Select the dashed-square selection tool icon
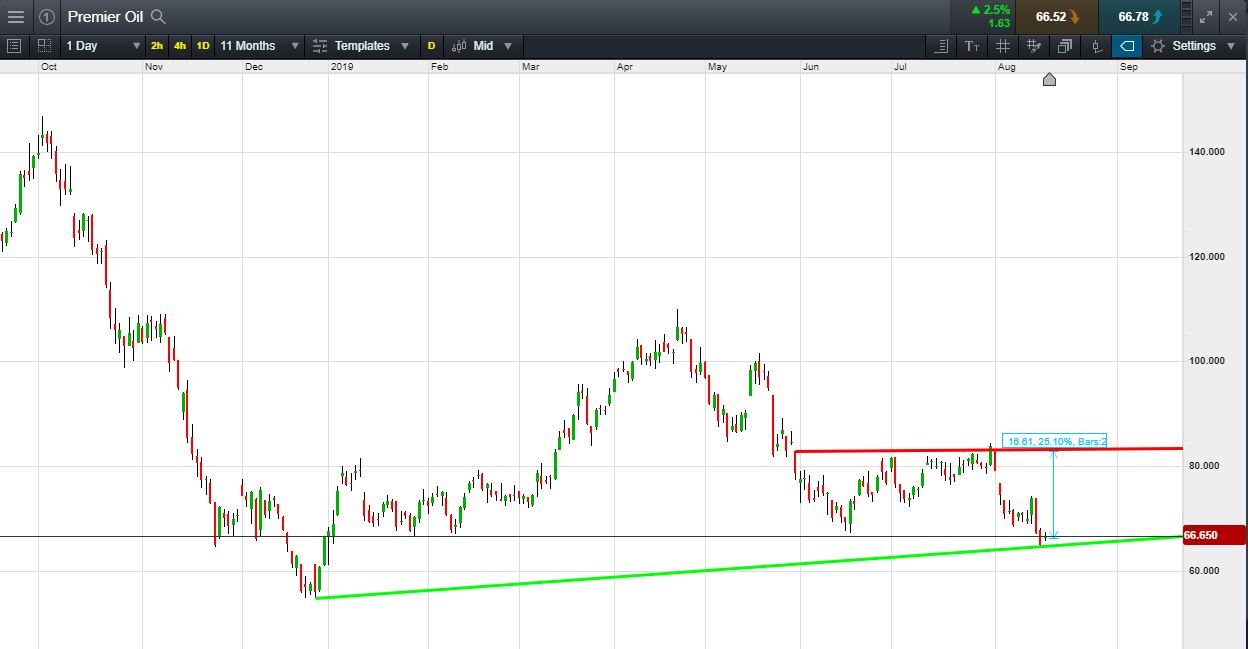 45,46
